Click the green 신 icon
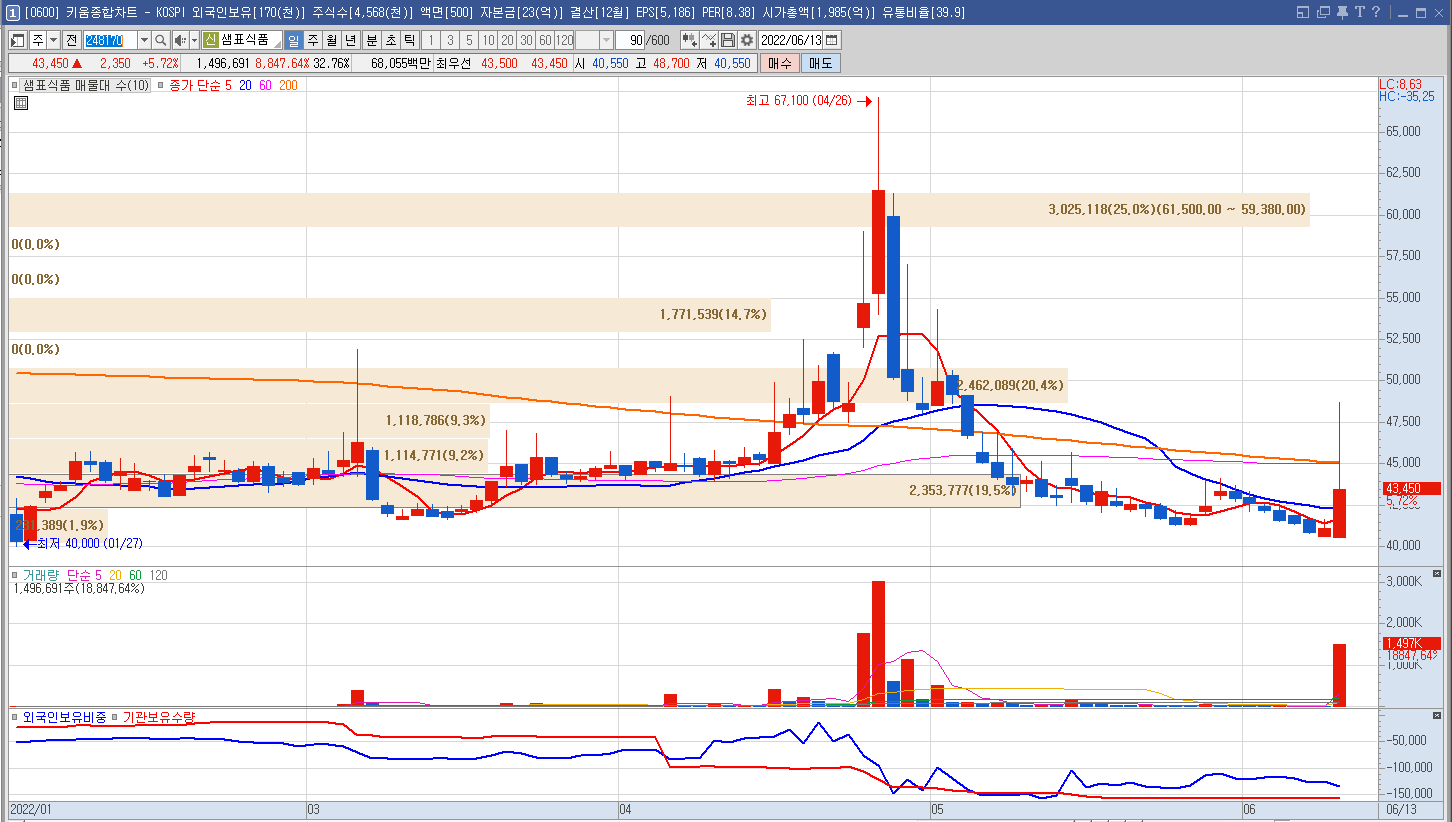Screen dimensions: 1452x822 (x=211, y=40)
